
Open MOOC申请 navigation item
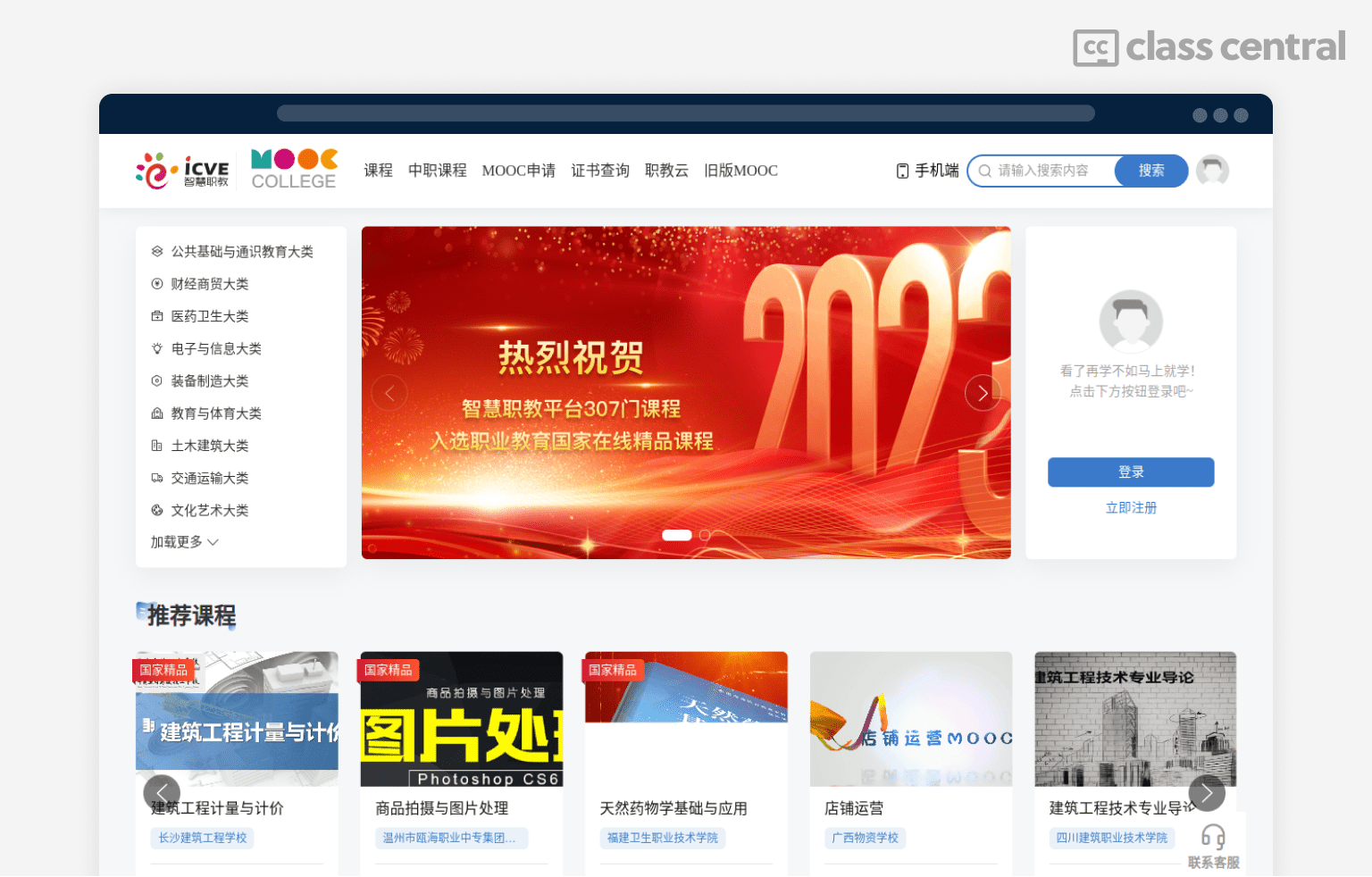pyautogui.click(x=518, y=171)
